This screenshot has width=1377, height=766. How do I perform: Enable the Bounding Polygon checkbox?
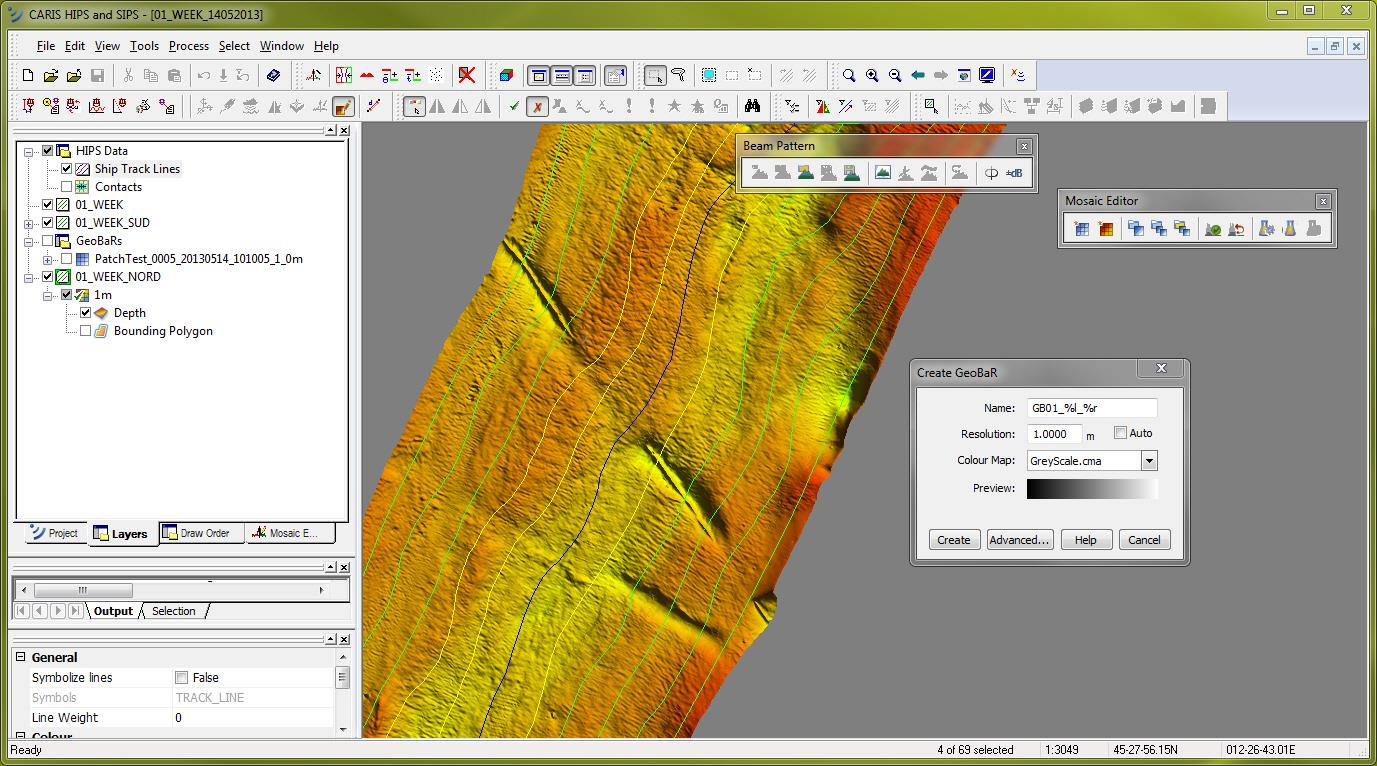pos(85,331)
